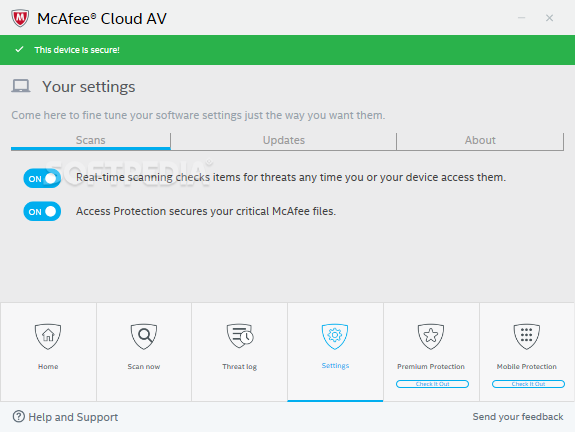Switch to the Updates tab
575x432 pixels.
point(283,141)
